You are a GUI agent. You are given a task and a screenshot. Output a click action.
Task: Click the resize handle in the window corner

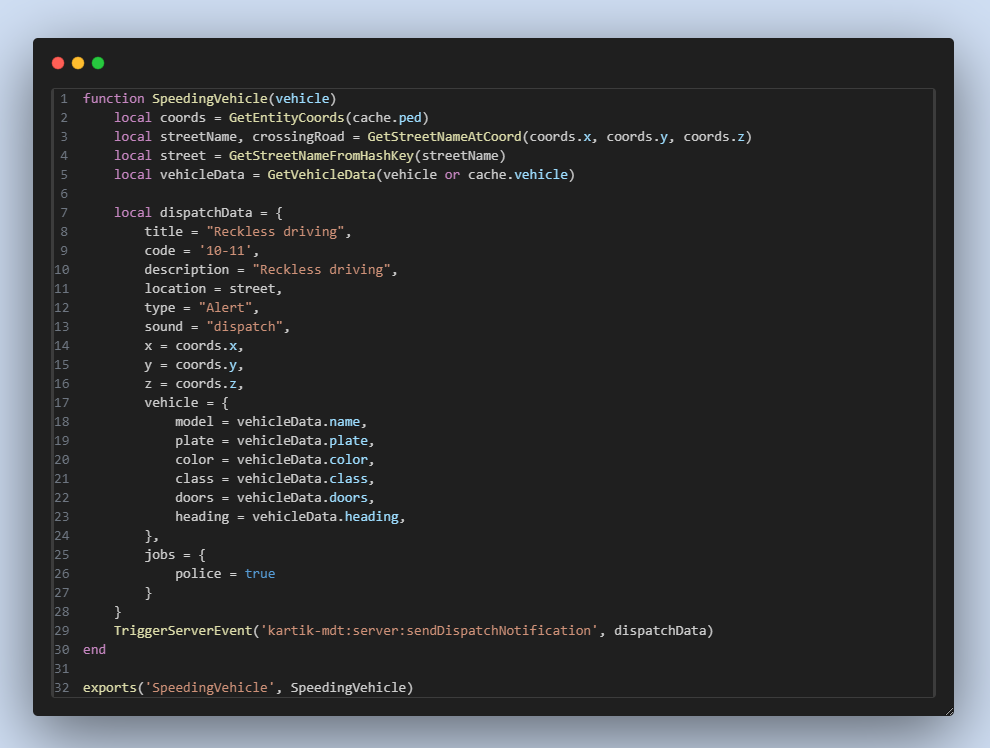[x=948, y=710]
